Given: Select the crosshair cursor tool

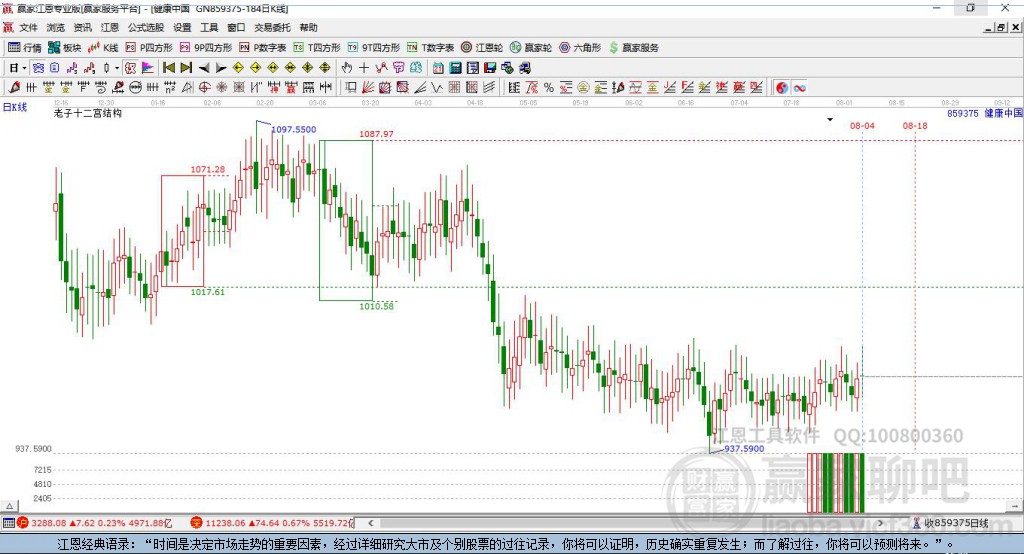Looking at the screenshot, I should pyautogui.click(x=364, y=68).
